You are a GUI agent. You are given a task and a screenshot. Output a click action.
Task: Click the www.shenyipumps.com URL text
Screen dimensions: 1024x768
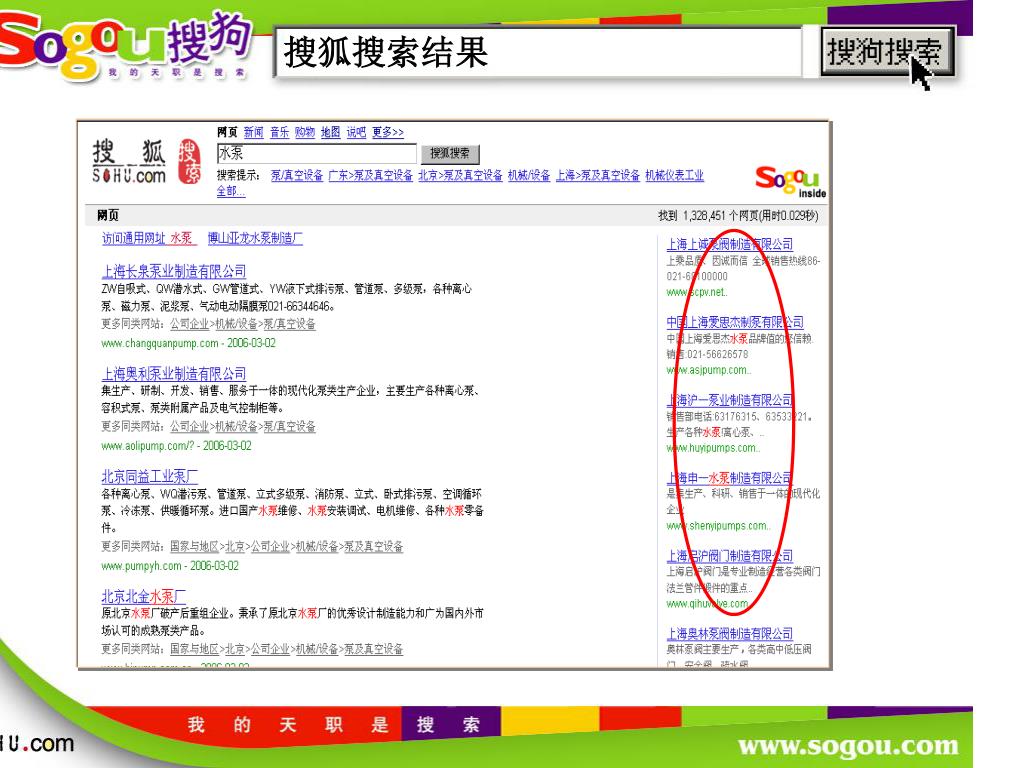[x=718, y=526]
